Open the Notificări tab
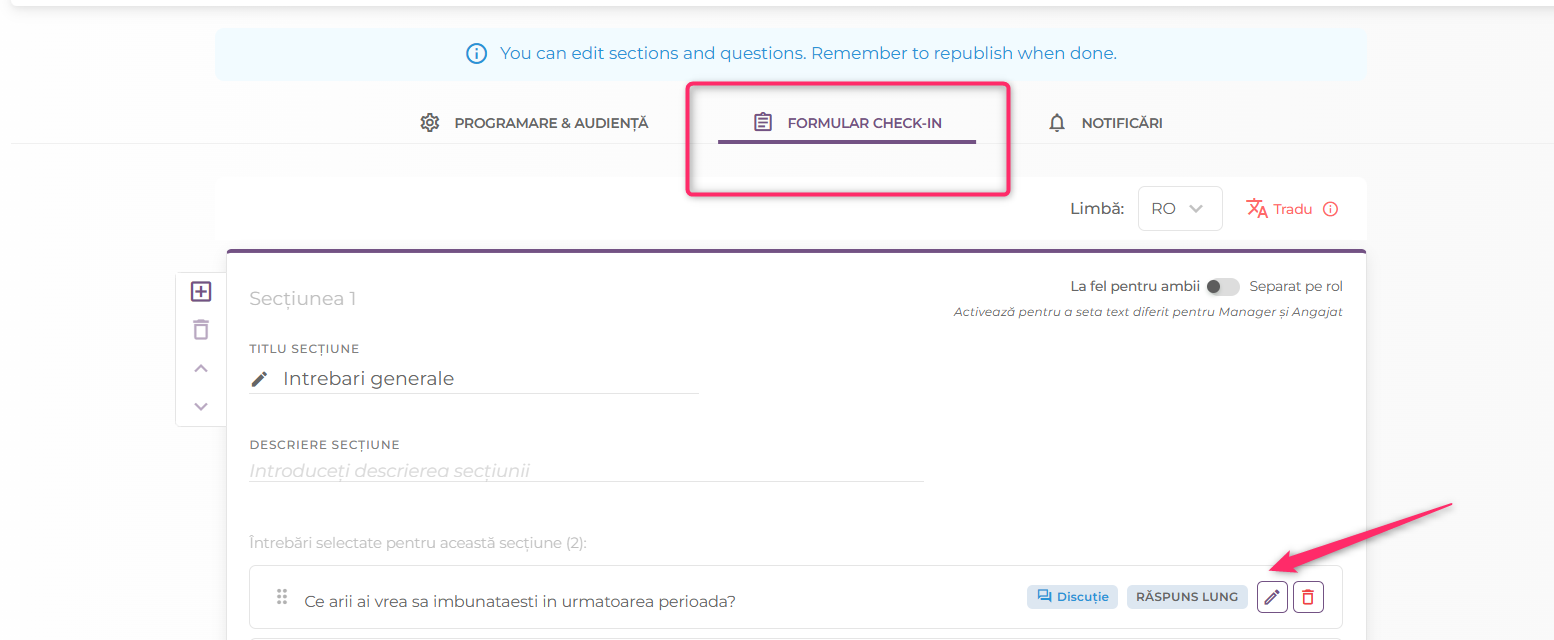Screen dimensions: 1554x640 [1105, 123]
